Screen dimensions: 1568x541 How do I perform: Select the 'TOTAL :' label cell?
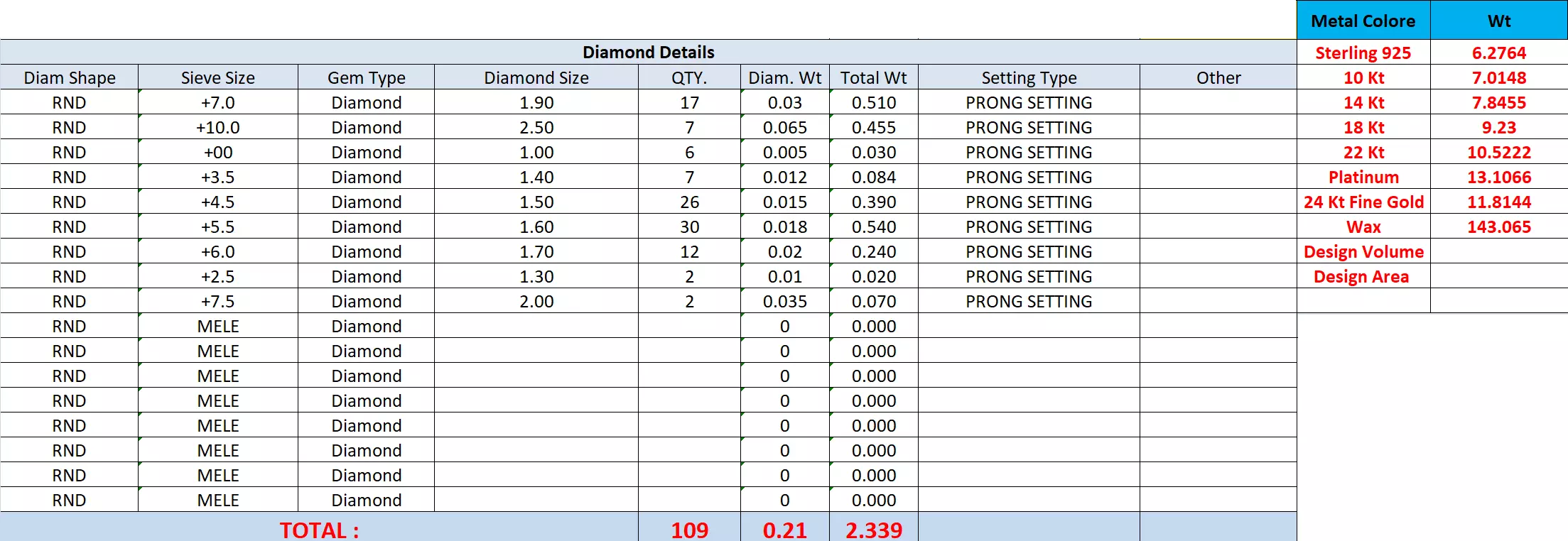point(319,528)
